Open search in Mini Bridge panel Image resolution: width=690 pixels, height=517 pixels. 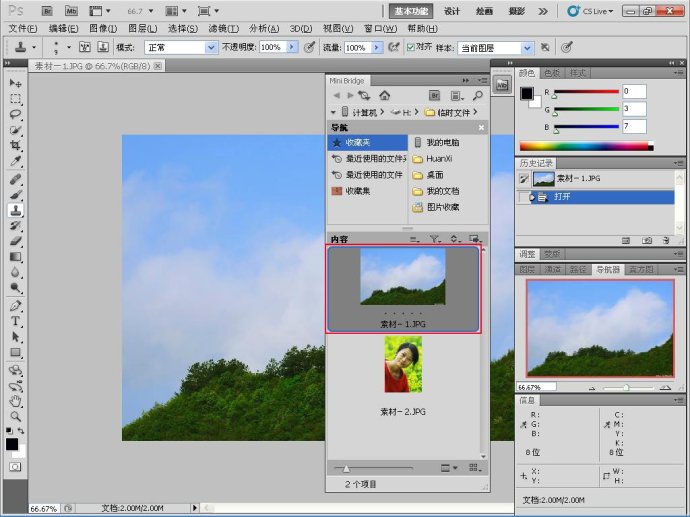tap(478, 95)
